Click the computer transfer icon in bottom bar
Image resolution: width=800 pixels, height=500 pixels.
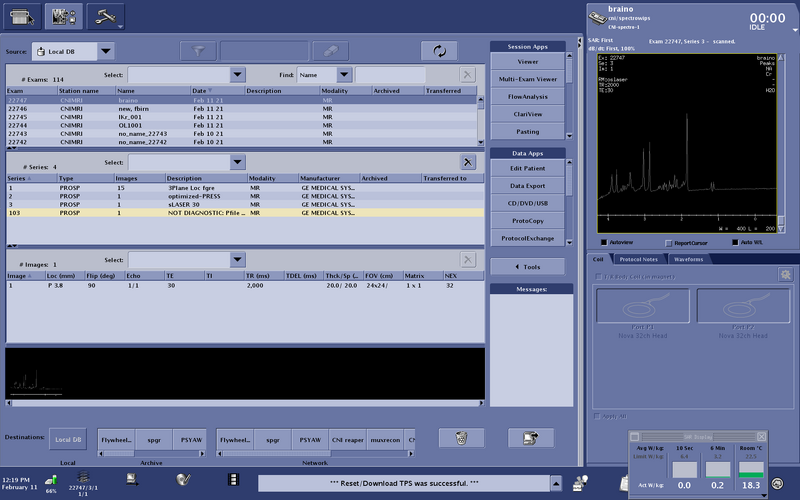point(133,479)
